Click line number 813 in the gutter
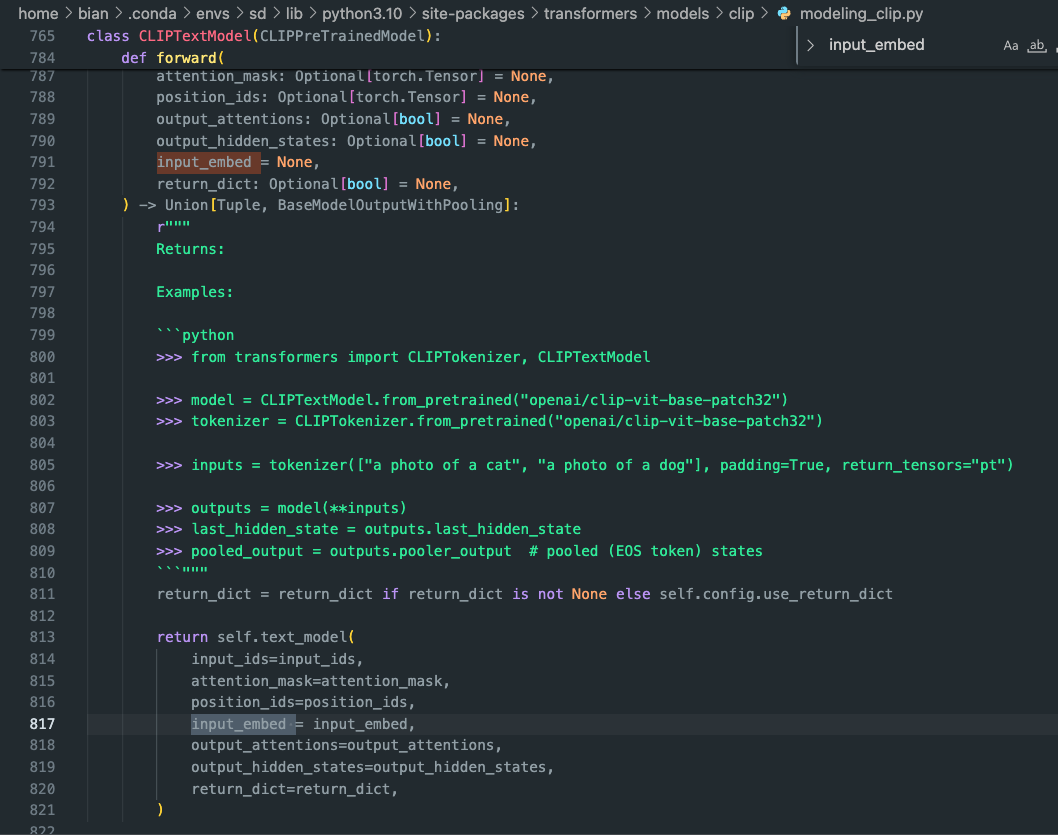The image size is (1058, 835). pos(42,637)
